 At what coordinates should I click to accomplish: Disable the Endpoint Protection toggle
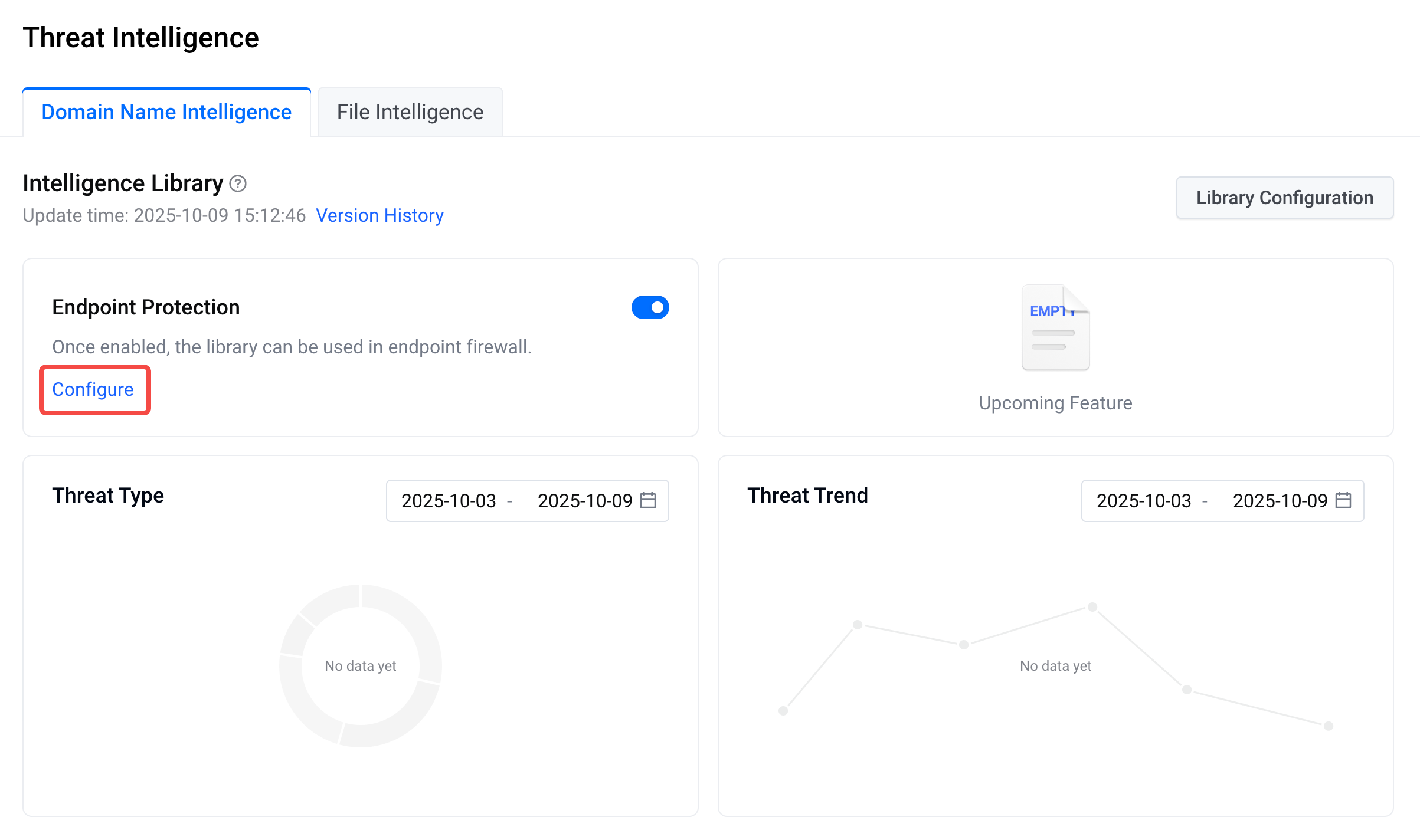(650, 307)
